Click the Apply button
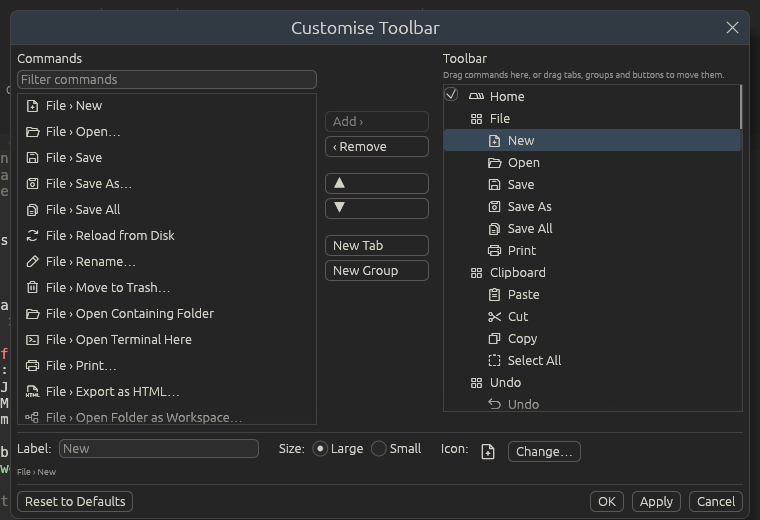This screenshot has height=520, width=760. pyautogui.click(x=656, y=502)
